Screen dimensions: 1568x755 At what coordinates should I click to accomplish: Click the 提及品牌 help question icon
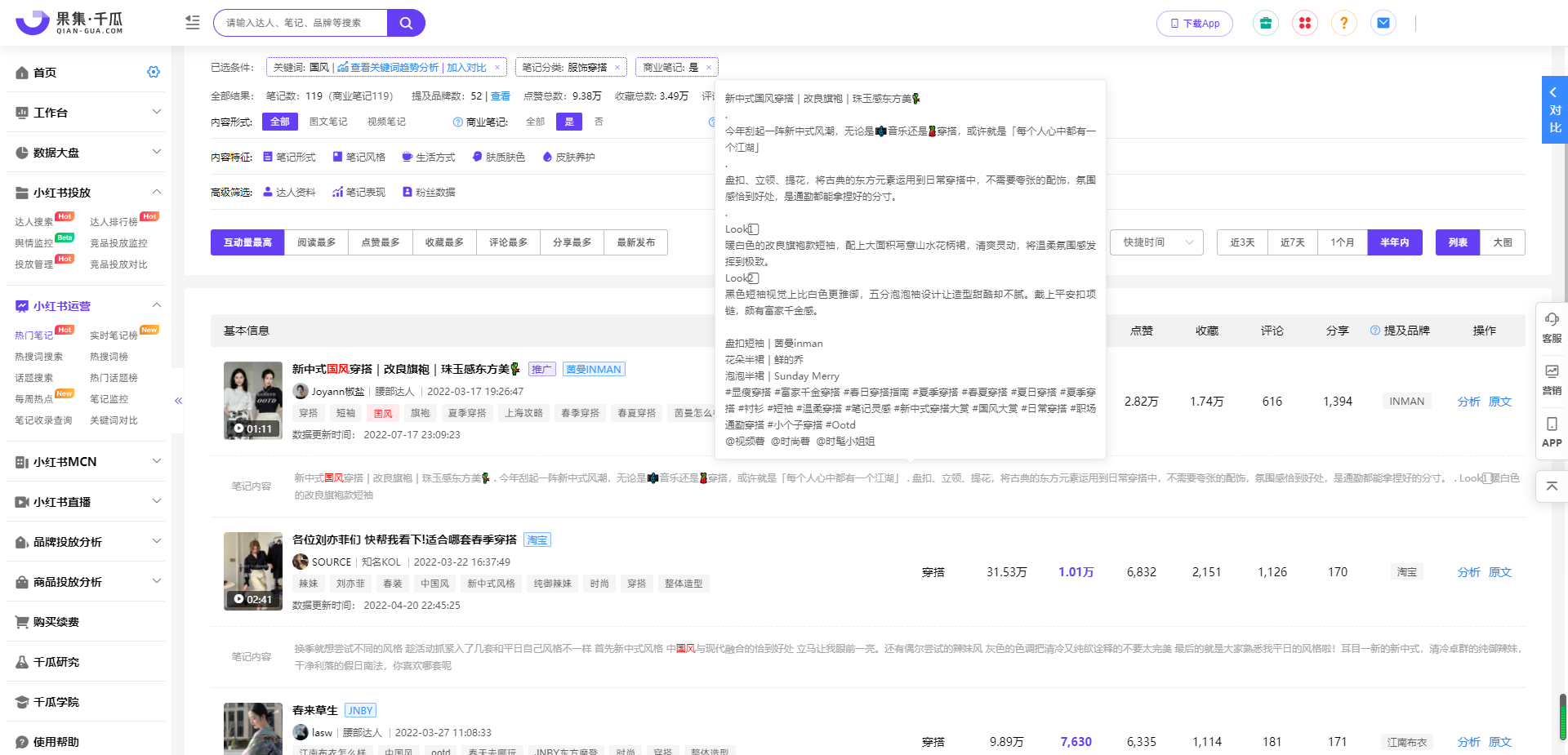pos(1375,331)
